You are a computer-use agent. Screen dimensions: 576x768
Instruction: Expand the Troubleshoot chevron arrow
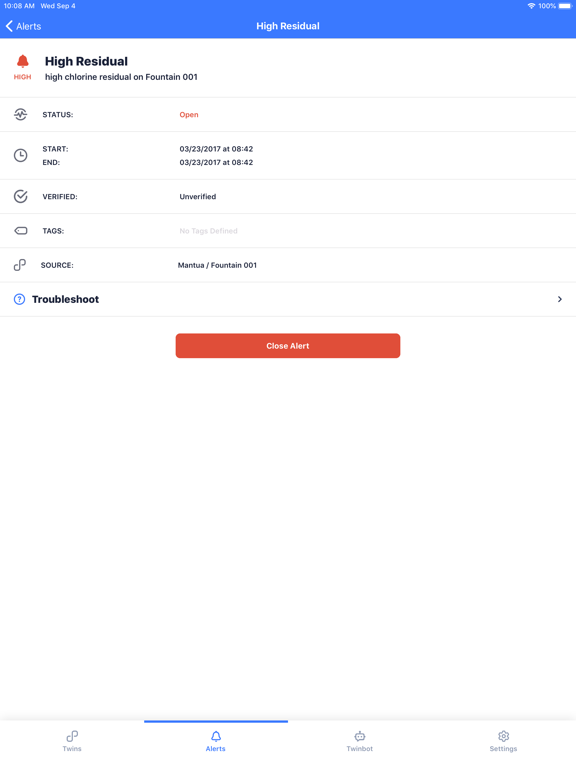(559, 299)
